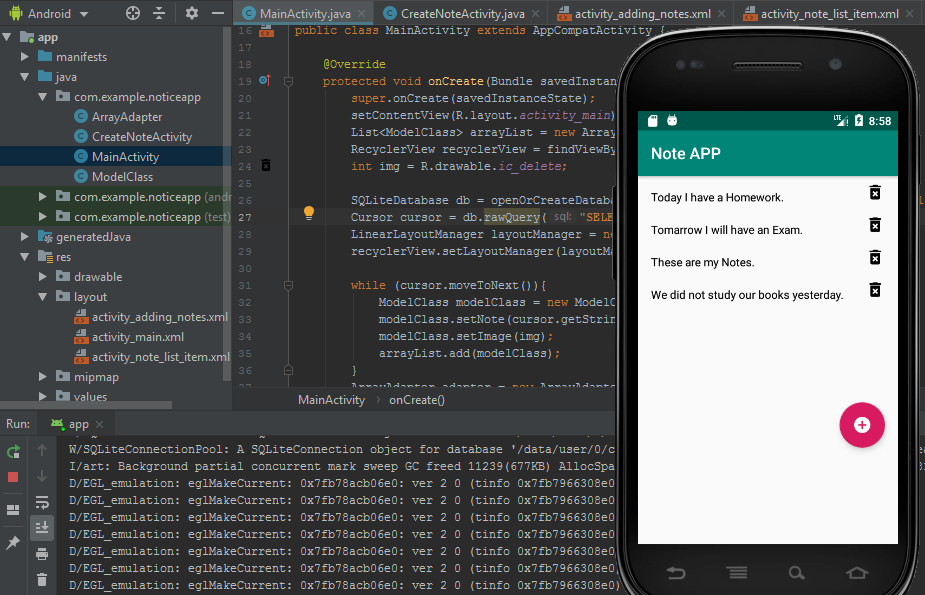
Task: Click the print console icon
Action: [x=42, y=554]
